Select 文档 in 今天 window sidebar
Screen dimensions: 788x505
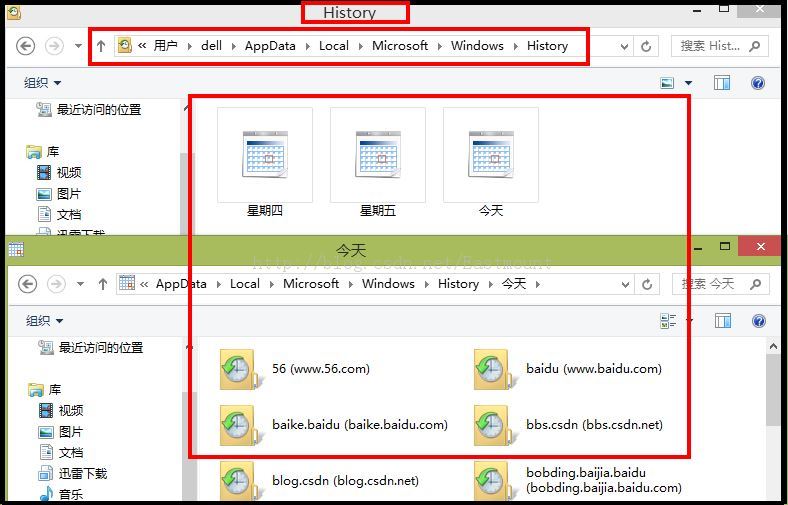[61, 452]
